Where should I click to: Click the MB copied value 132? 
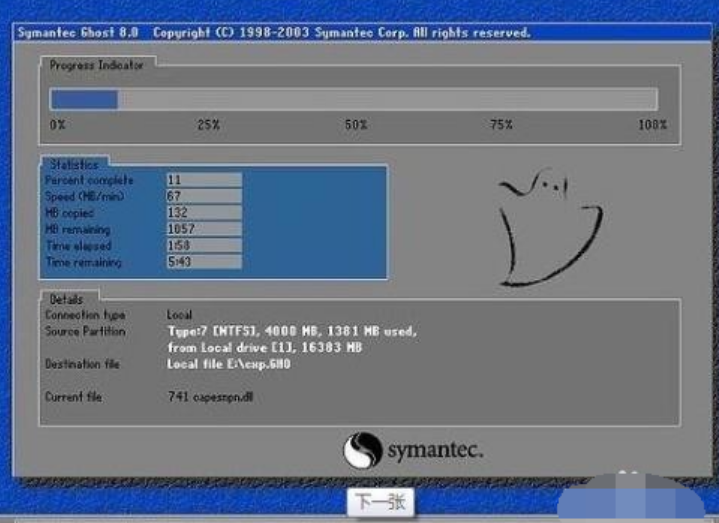coord(204,213)
